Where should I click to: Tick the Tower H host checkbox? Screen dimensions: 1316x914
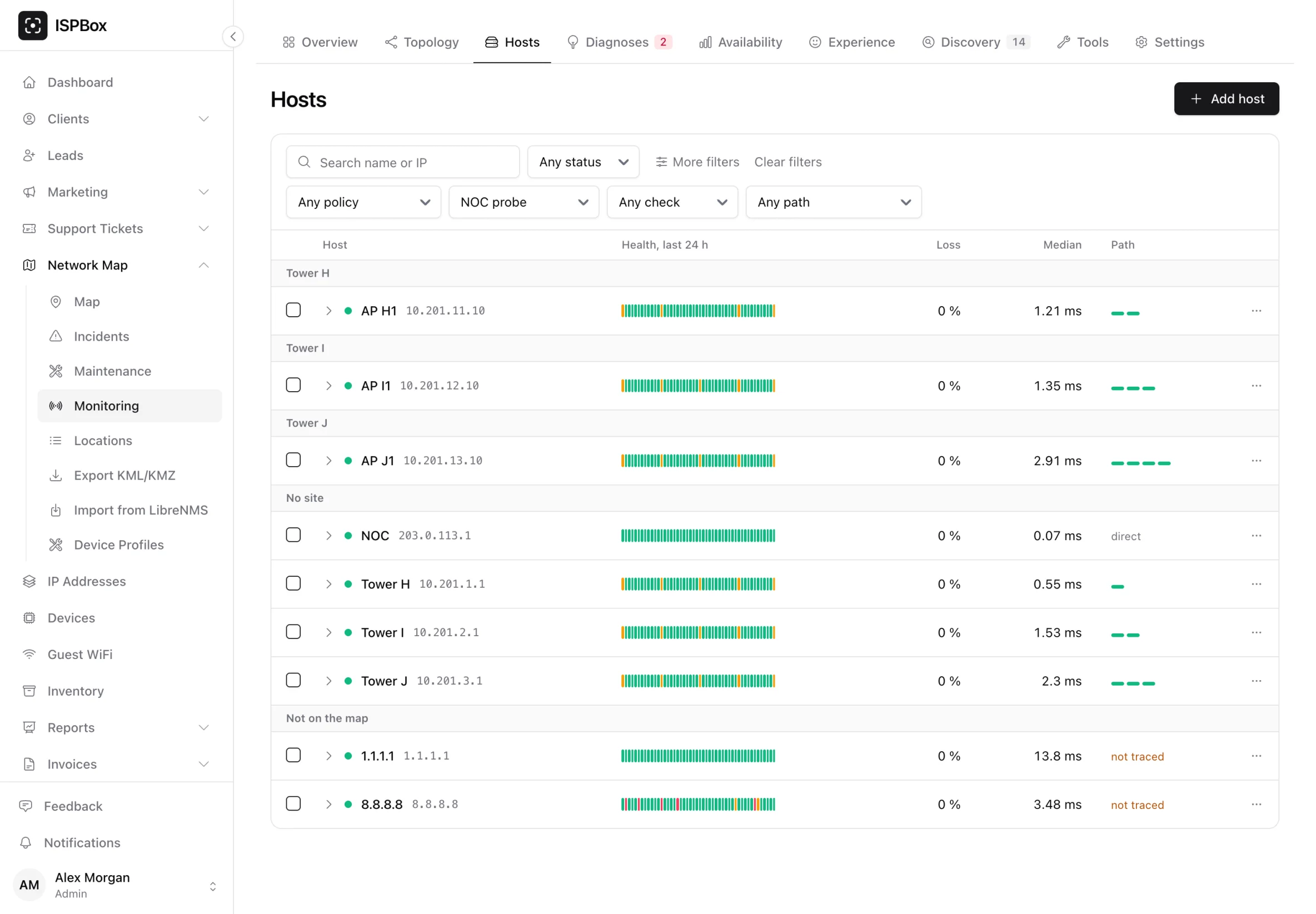(x=293, y=583)
